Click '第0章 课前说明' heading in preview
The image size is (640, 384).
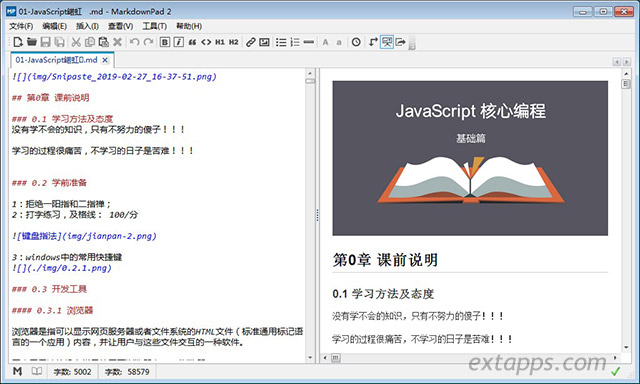coord(385,260)
